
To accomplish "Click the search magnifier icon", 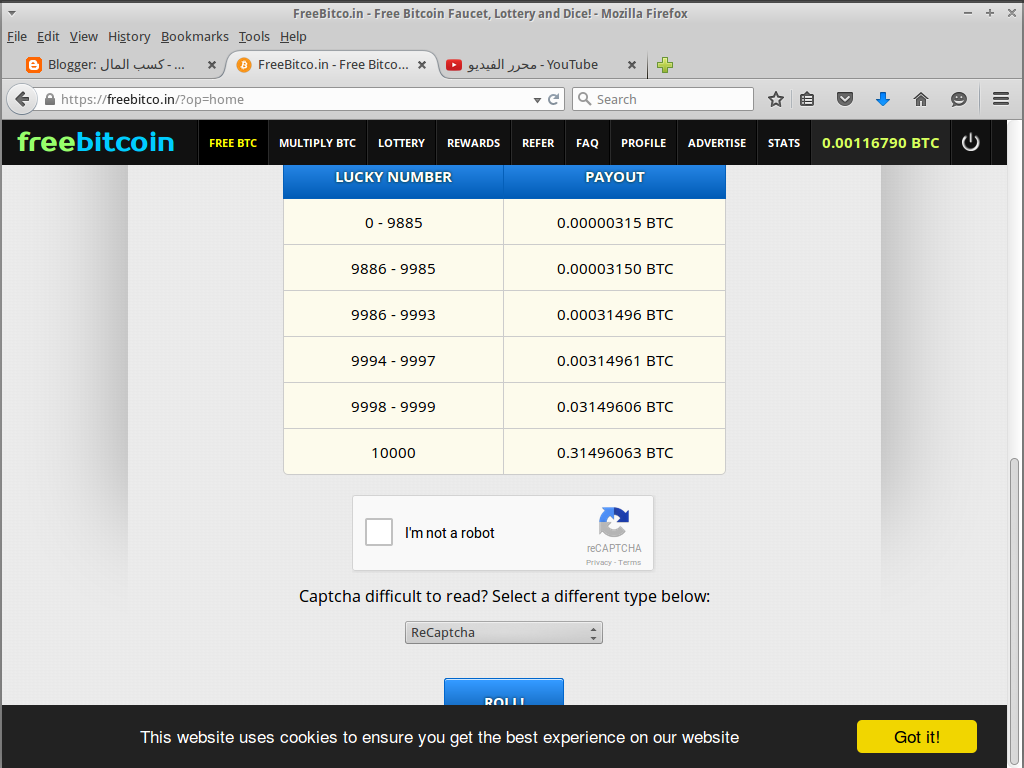I will (585, 99).
